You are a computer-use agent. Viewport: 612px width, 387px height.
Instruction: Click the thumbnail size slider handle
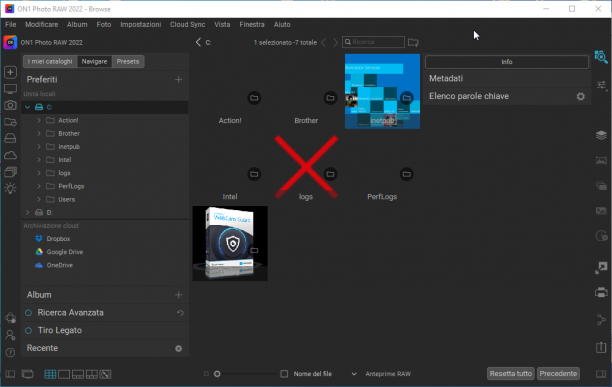tap(217, 374)
